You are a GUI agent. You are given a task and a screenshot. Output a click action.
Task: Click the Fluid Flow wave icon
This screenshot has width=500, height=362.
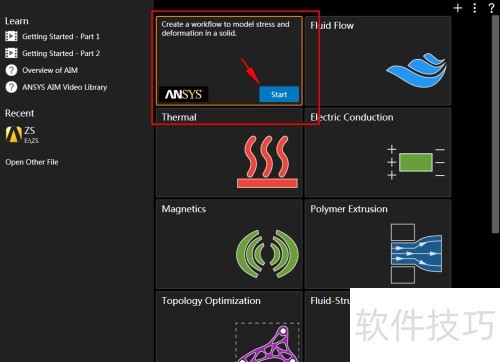pyautogui.click(x=417, y=71)
